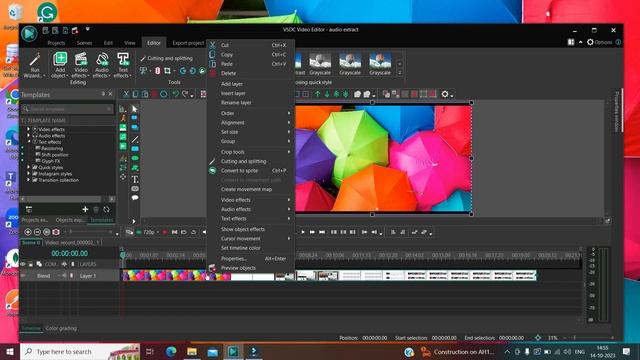Add a new template with plus icon
This screenshot has height=360, width=640.
coord(85,209)
